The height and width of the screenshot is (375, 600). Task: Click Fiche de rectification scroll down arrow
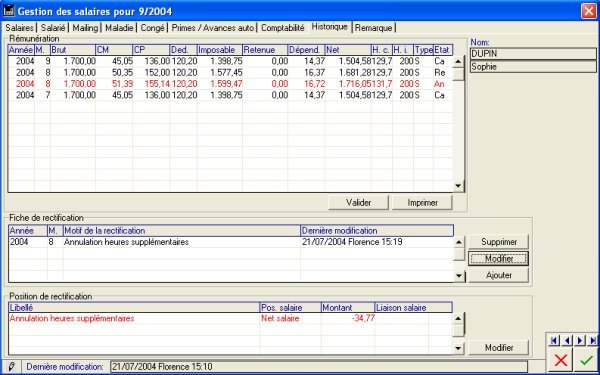click(459, 276)
